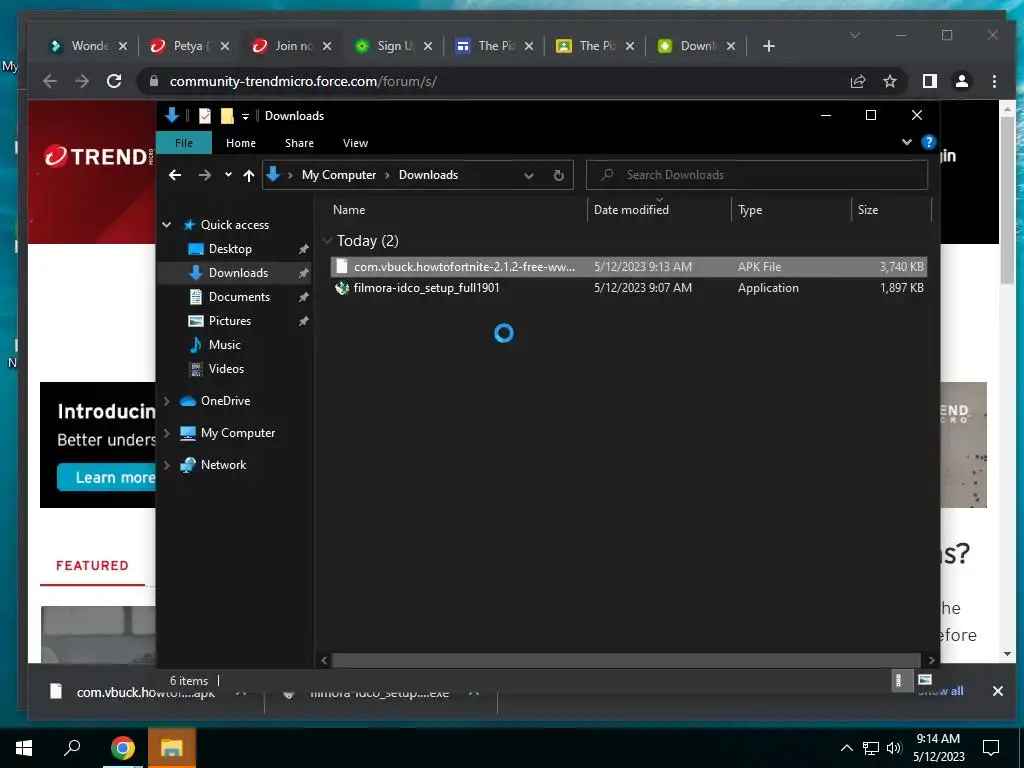Open Music in the navigation pane

225,345
